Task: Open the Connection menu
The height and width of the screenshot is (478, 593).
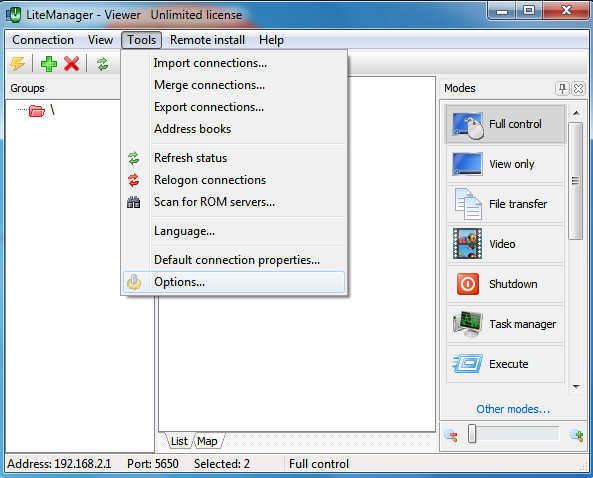Action: click(x=43, y=40)
